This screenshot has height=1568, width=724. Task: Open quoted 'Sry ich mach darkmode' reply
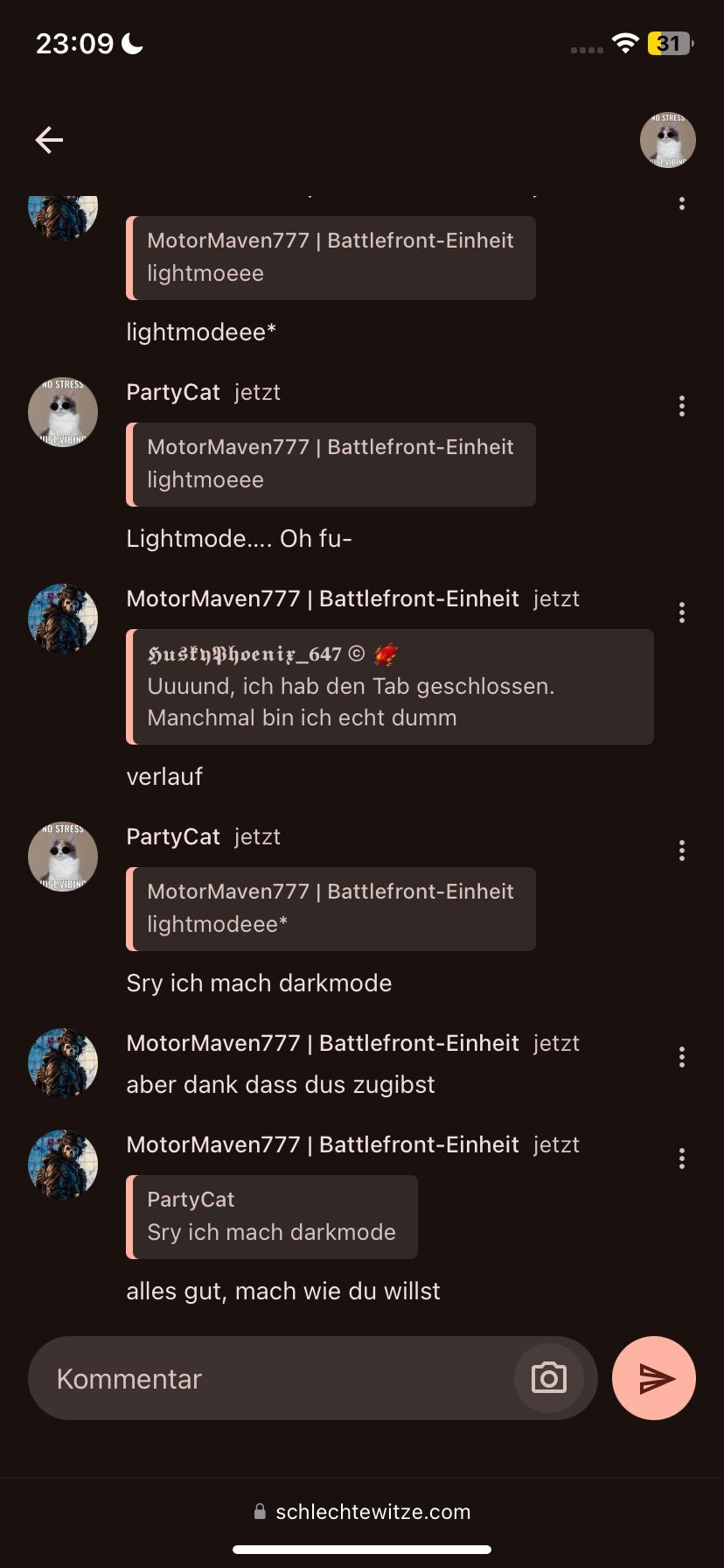pyautogui.click(x=272, y=1217)
